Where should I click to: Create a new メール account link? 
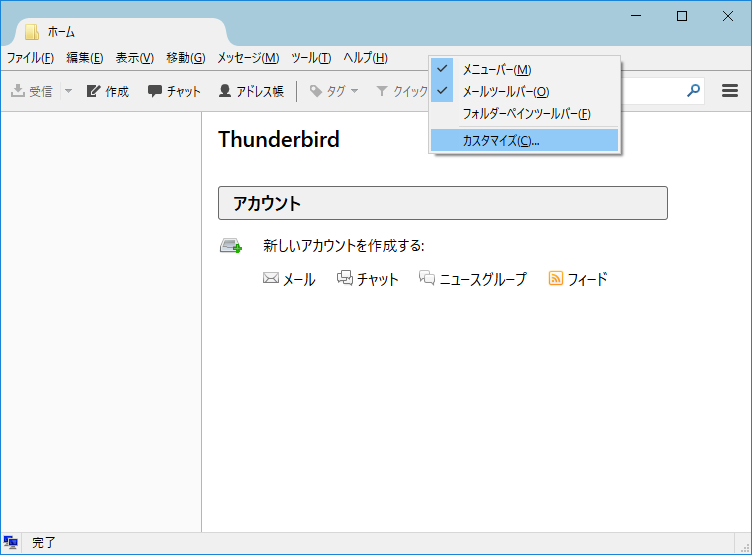[x=299, y=279]
